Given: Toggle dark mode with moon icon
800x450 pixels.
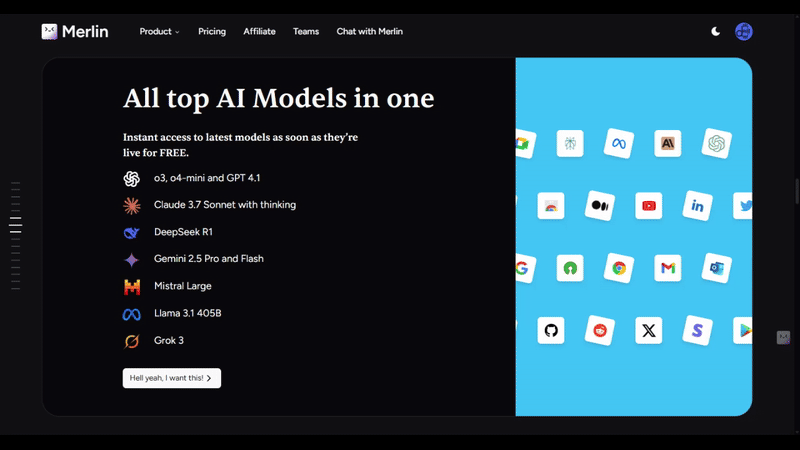Looking at the screenshot, I should [x=715, y=32].
